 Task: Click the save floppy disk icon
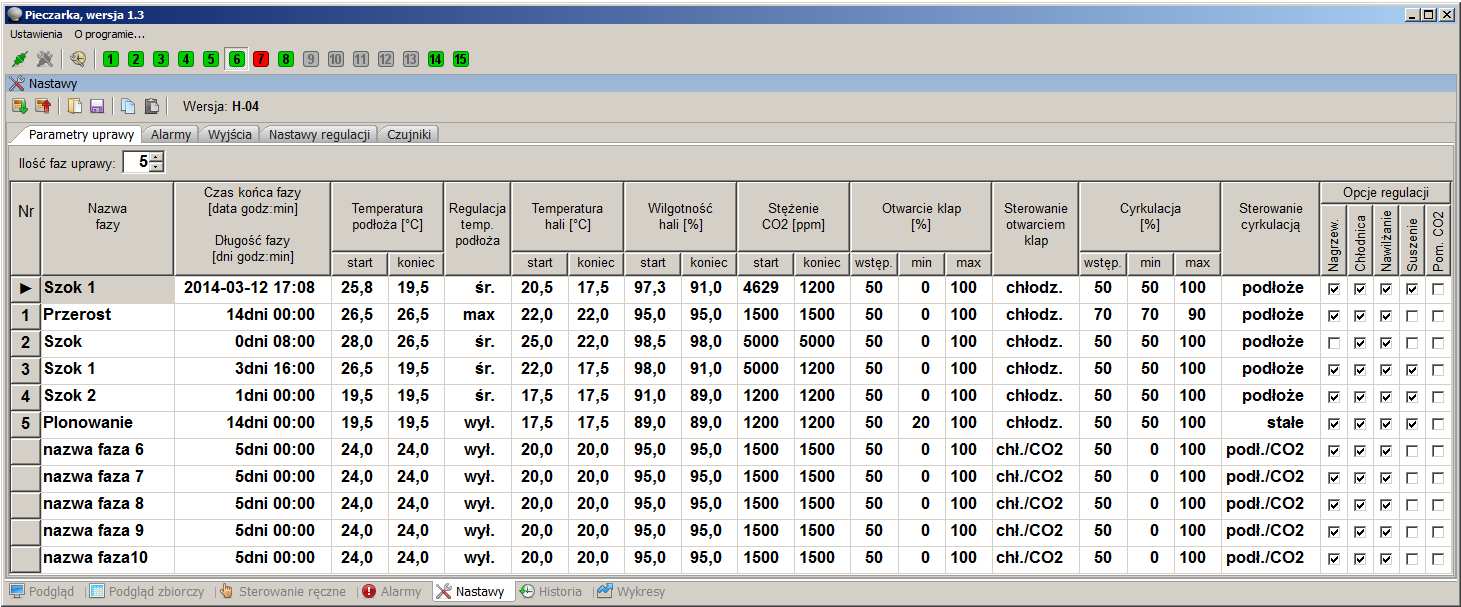click(98, 106)
